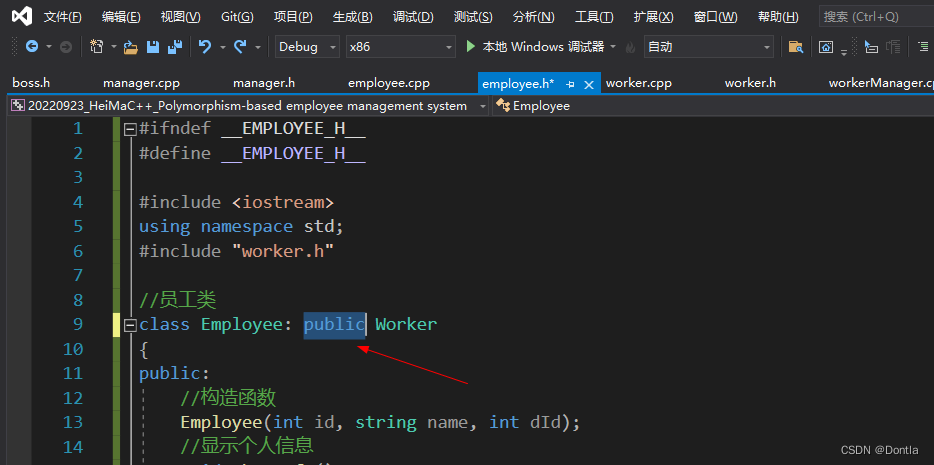Click <iostream> on line 4
This screenshot has width=934, height=465.
click(x=283, y=202)
